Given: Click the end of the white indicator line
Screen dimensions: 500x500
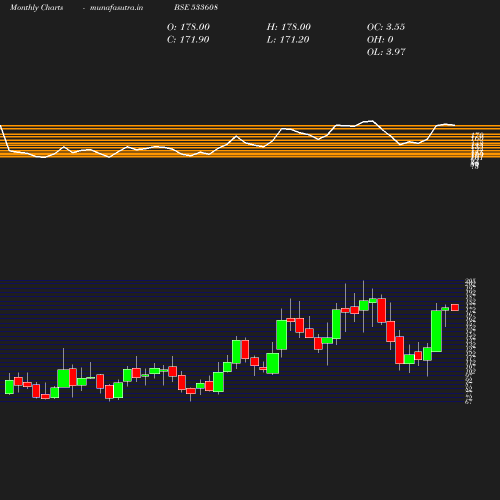Looking at the screenshot, I should click(454, 125).
